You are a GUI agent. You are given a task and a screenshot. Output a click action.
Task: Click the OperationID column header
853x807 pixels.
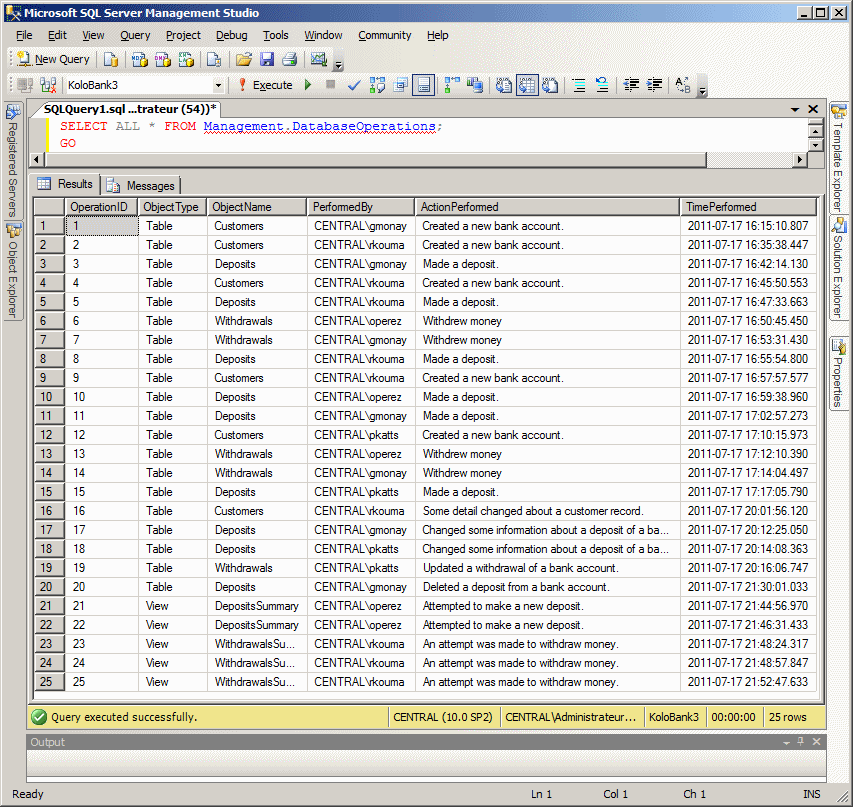point(102,207)
